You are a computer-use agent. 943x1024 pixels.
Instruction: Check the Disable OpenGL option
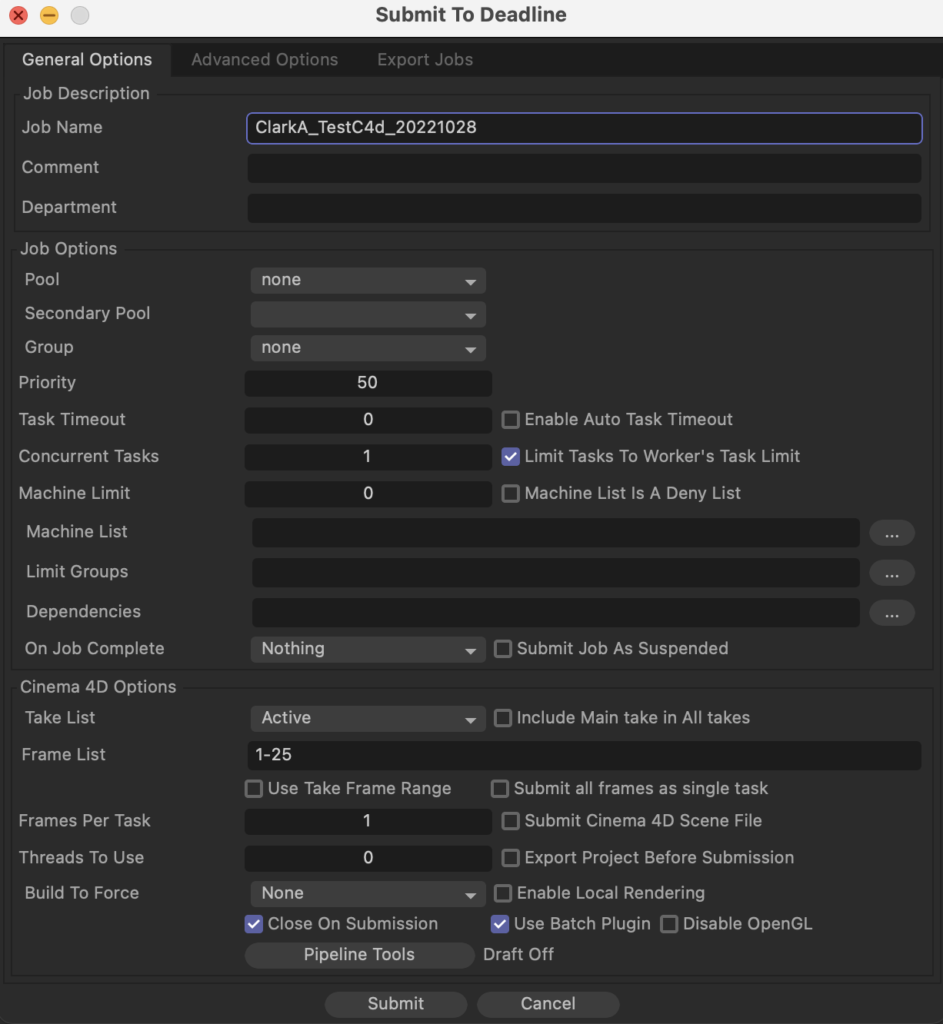coord(669,924)
